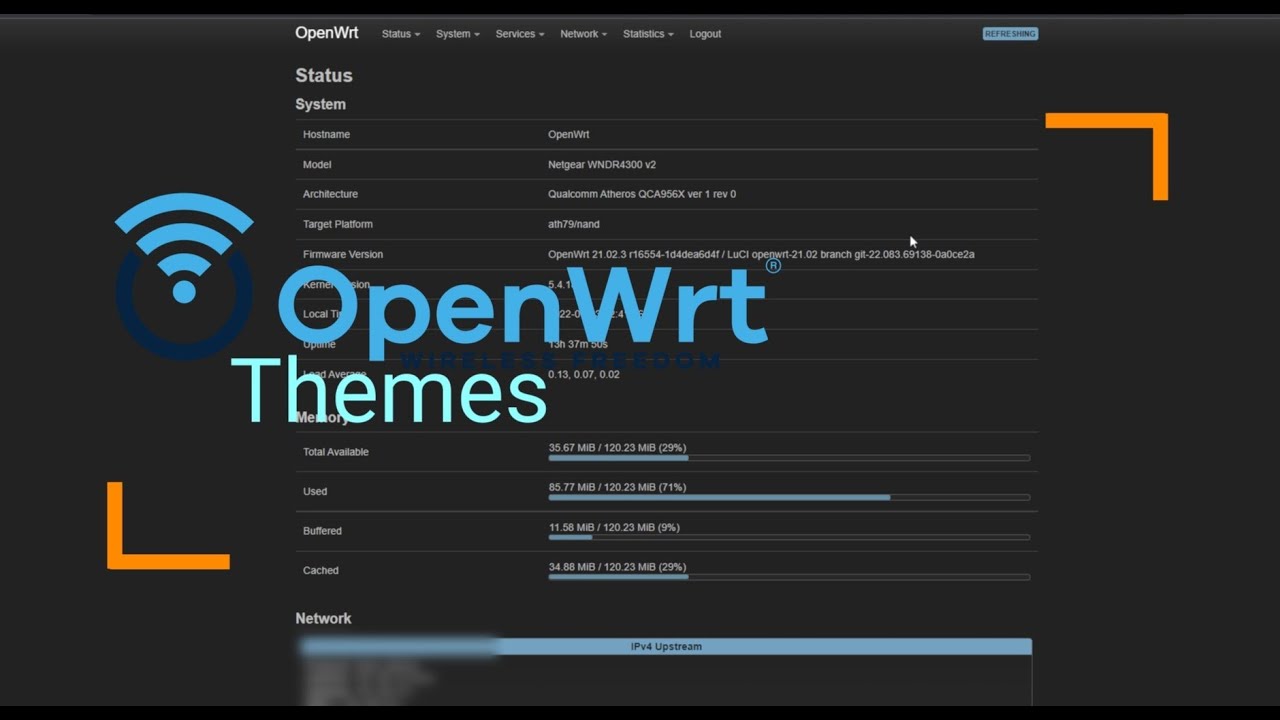
Task: Click the Used memory row label
Action: tap(315, 491)
